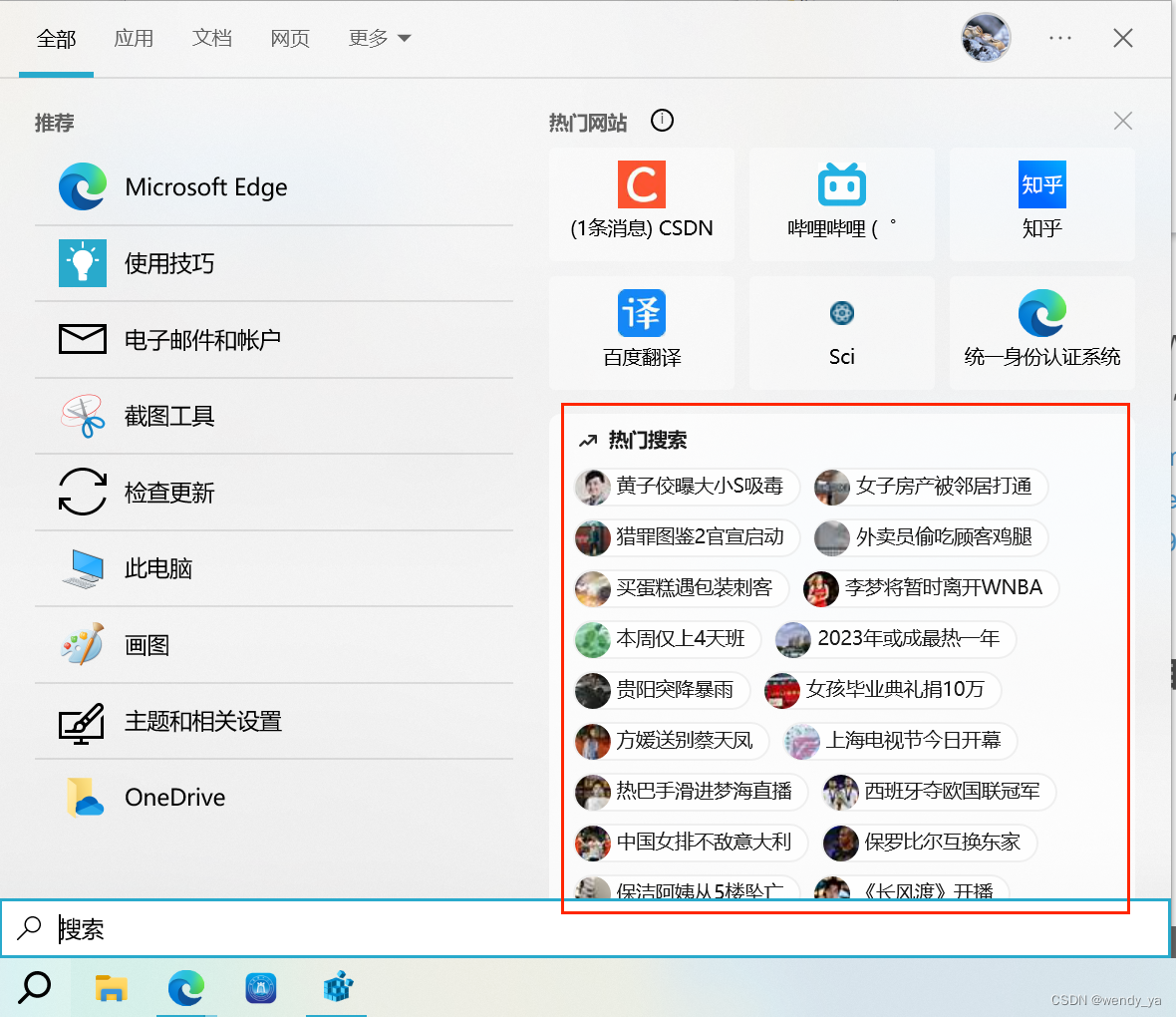Viewport: 1176px width, 1017px height.
Task: Search trending 保罗比尔互换东家
Action: (929, 843)
